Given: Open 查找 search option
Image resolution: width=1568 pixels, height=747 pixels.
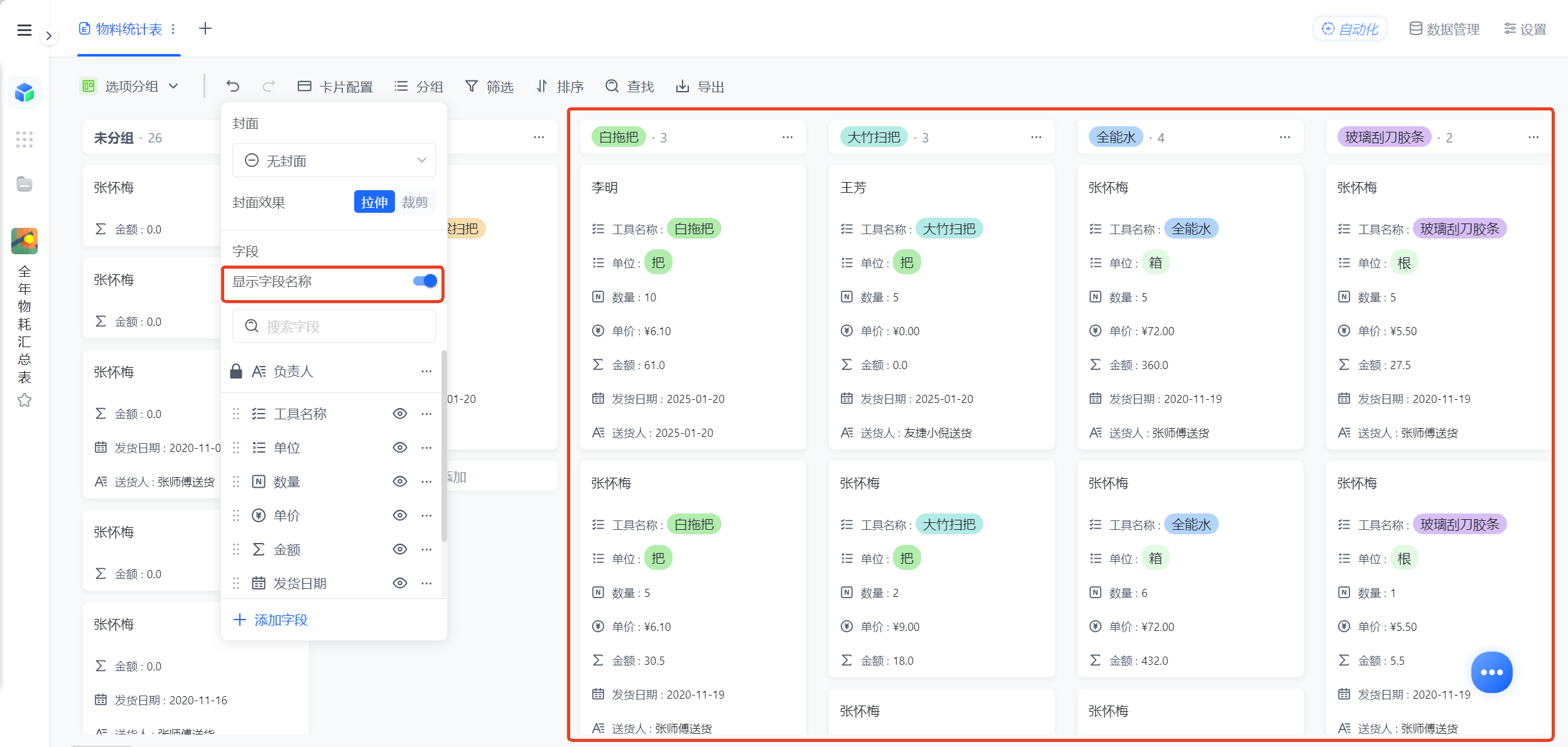Looking at the screenshot, I should pyautogui.click(x=630, y=87).
